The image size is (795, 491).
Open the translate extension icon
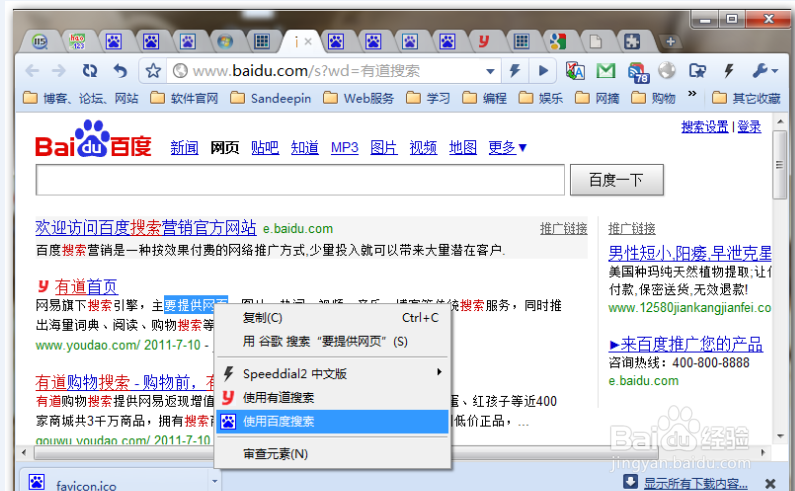click(575, 71)
